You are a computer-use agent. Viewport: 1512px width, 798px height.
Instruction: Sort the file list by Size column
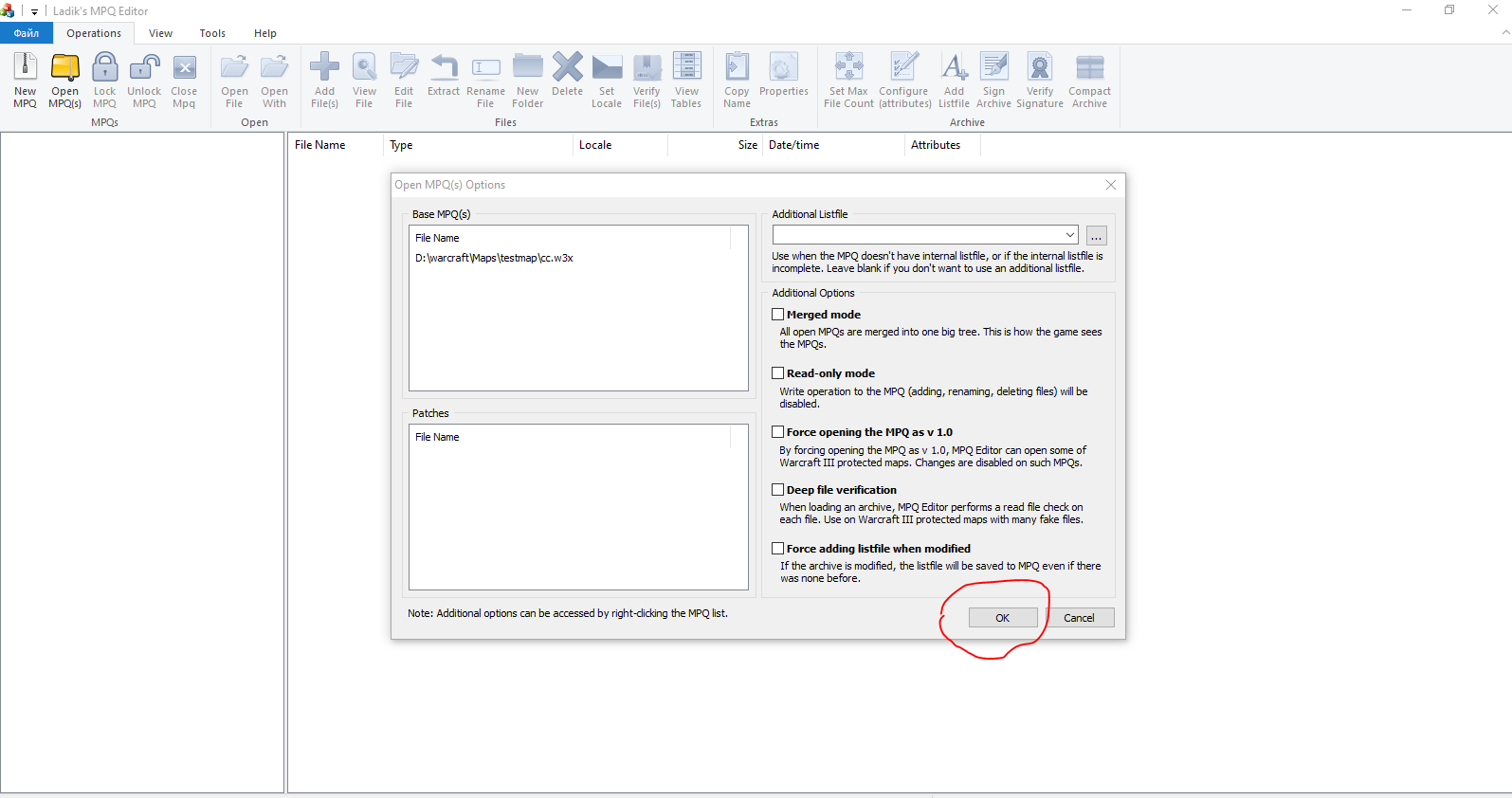715,145
